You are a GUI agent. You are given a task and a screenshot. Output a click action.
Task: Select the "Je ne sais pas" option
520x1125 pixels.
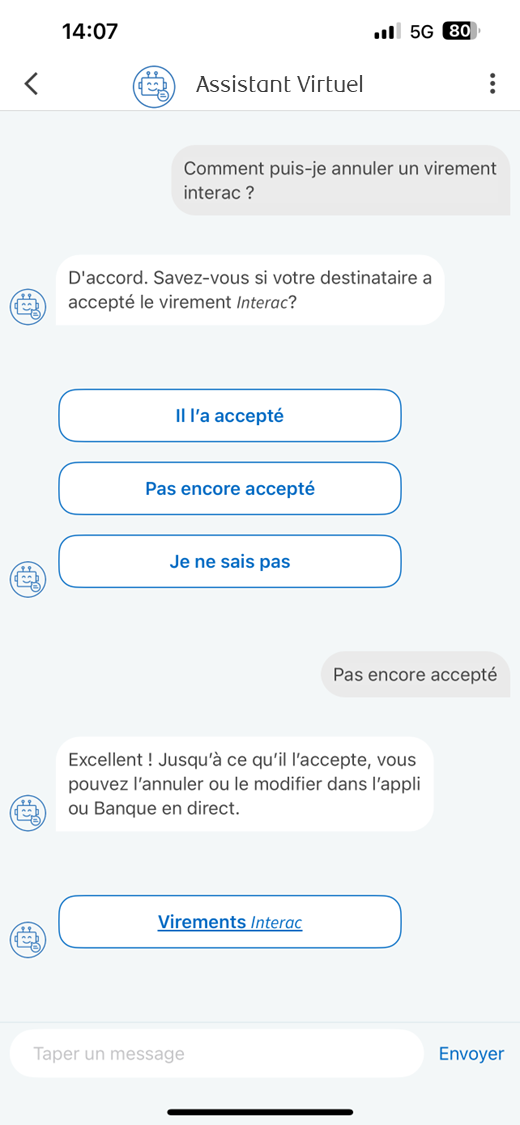tap(230, 562)
